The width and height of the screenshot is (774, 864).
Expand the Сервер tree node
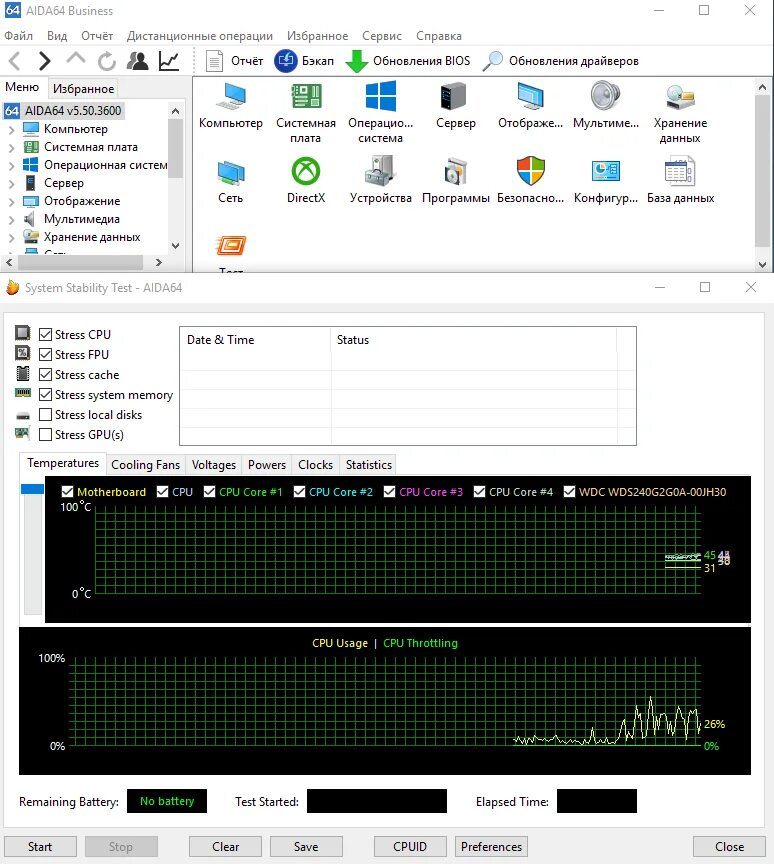click(12, 183)
